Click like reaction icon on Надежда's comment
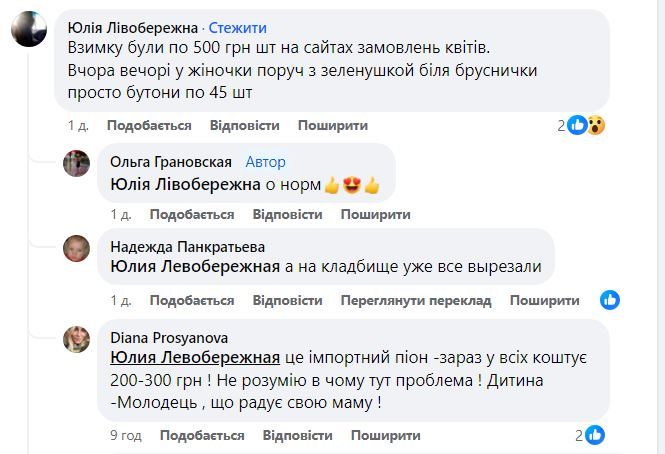The image size is (665, 454). (x=609, y=300)
